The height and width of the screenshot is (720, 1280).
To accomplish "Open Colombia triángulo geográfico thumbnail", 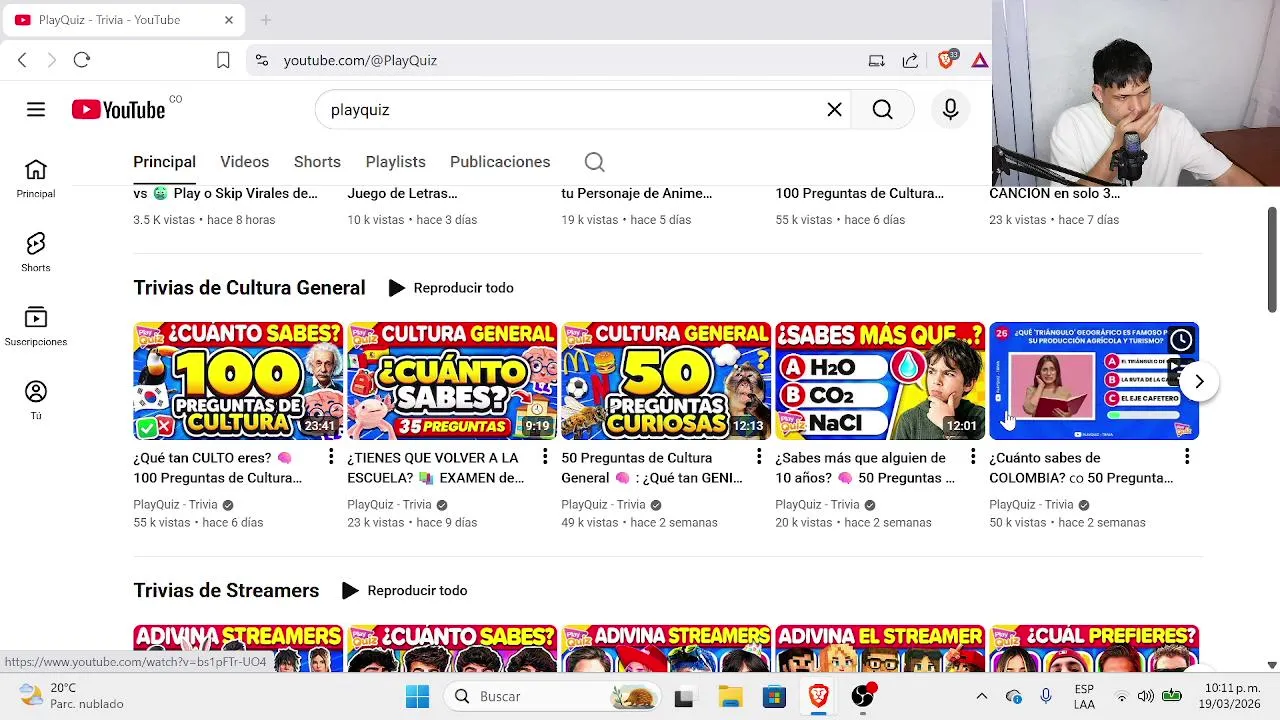I will pyautogui.click(x=1094, y=381).
